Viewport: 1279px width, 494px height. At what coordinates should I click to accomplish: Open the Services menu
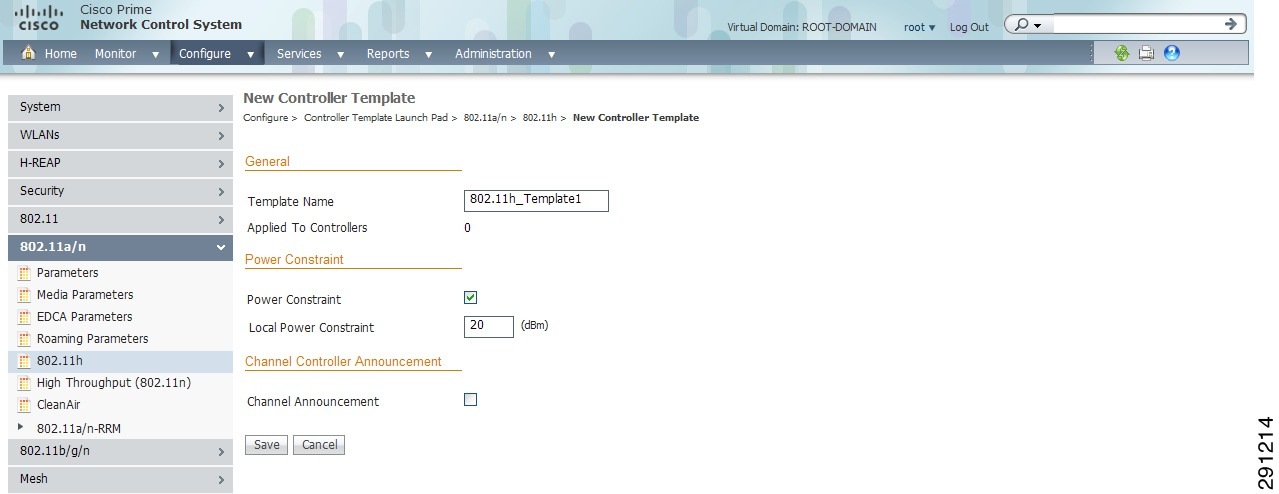pos(310,54)
